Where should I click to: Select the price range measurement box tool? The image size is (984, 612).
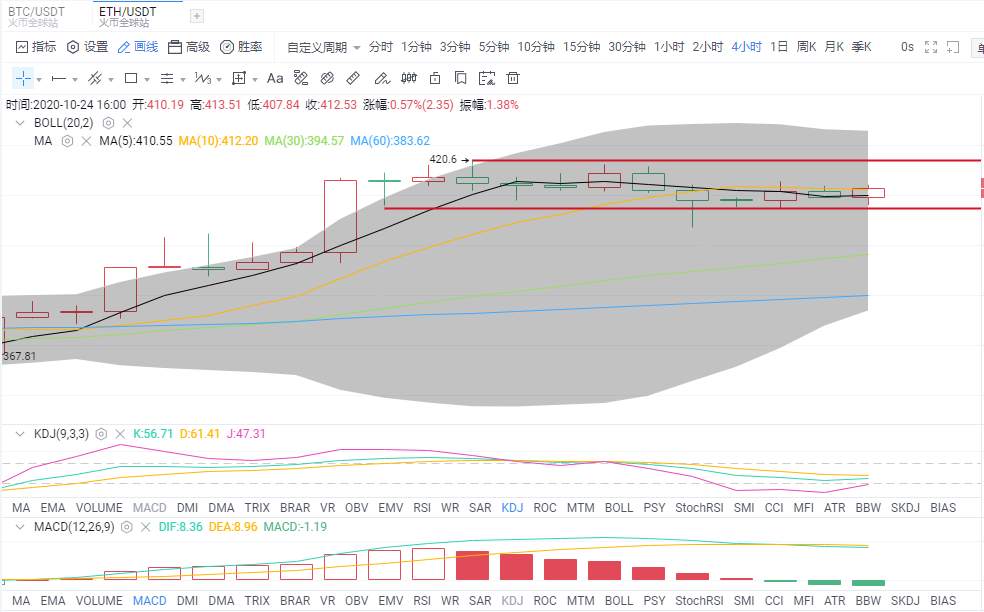238,78
